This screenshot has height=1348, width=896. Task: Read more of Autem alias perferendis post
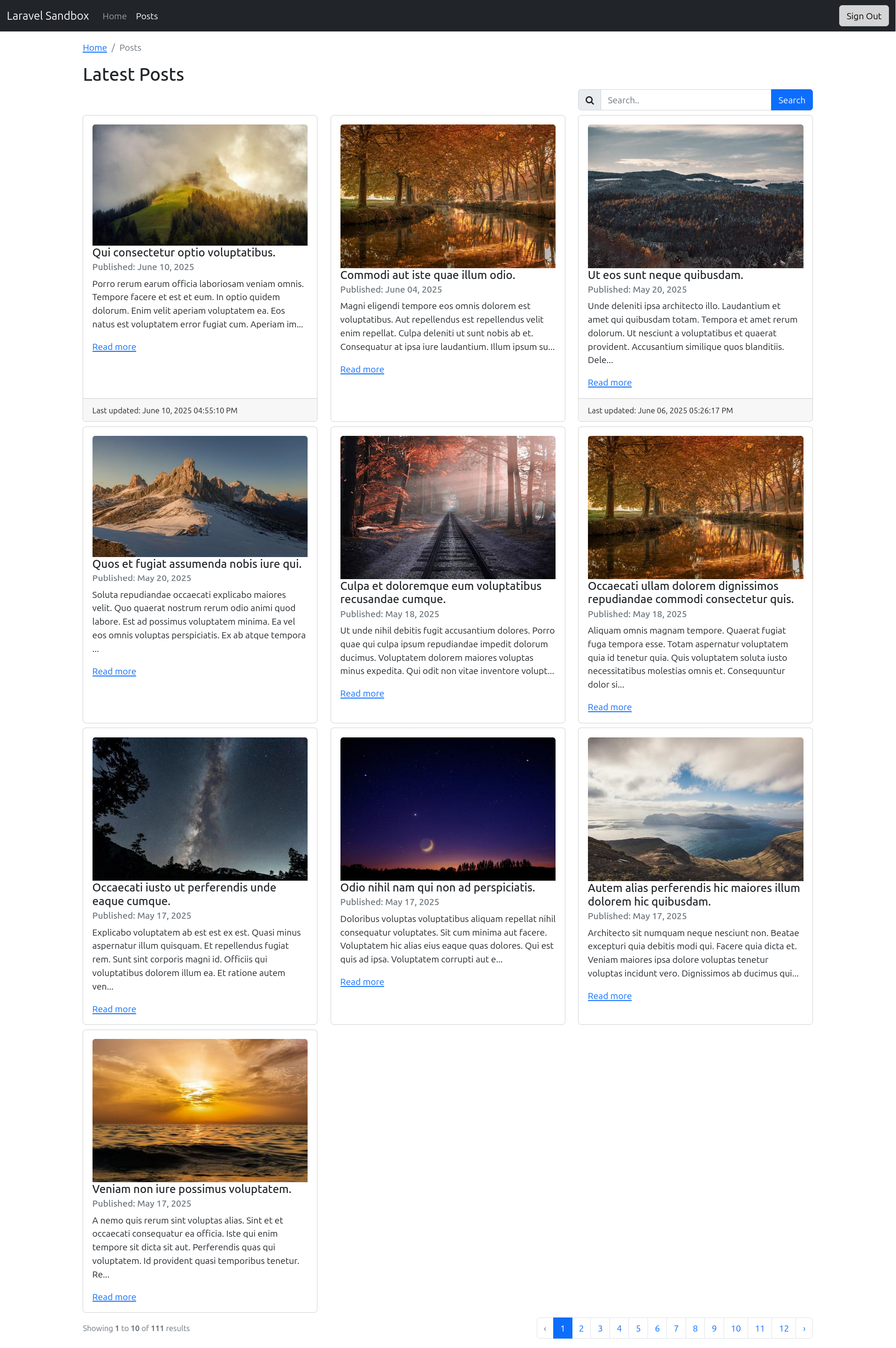[x=610, y=996]
